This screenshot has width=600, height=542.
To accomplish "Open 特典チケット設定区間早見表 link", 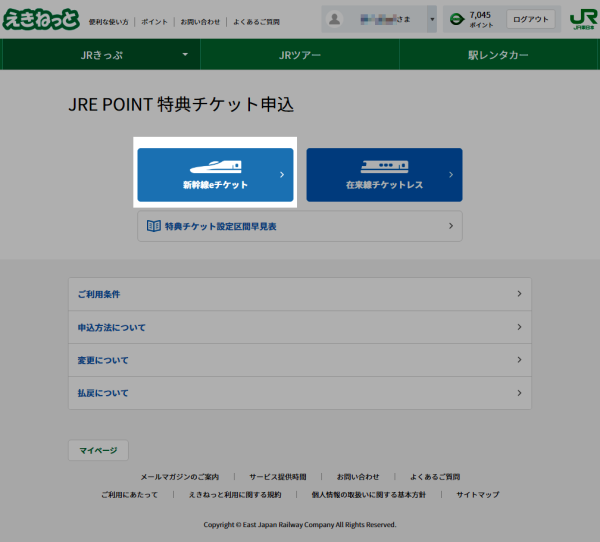I will (x=300, y=226).
